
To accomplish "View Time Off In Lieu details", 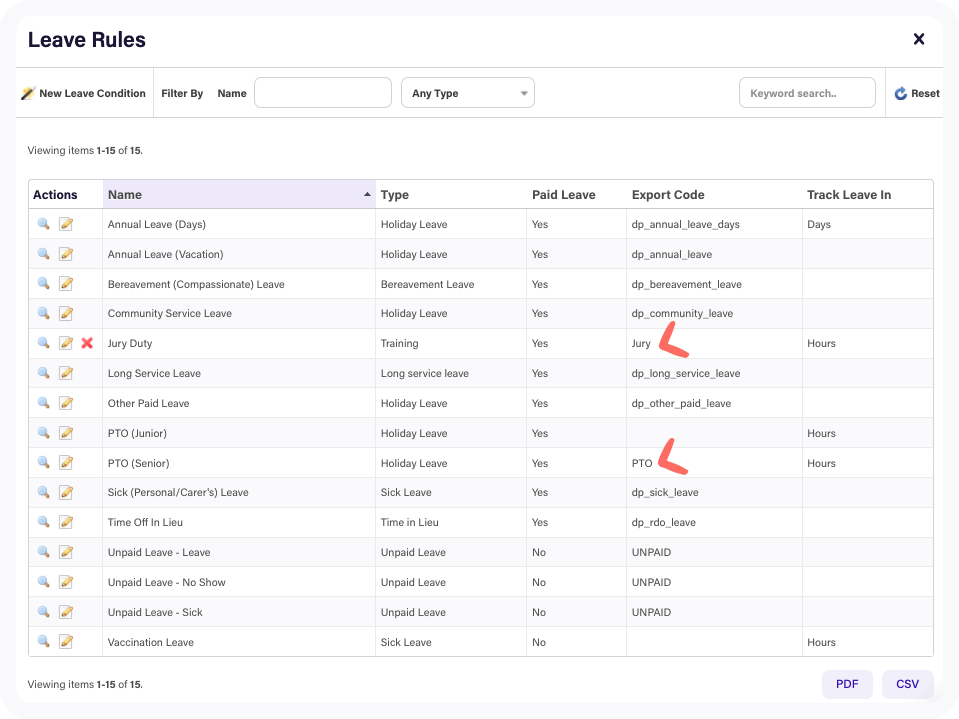I will [43, 522].
